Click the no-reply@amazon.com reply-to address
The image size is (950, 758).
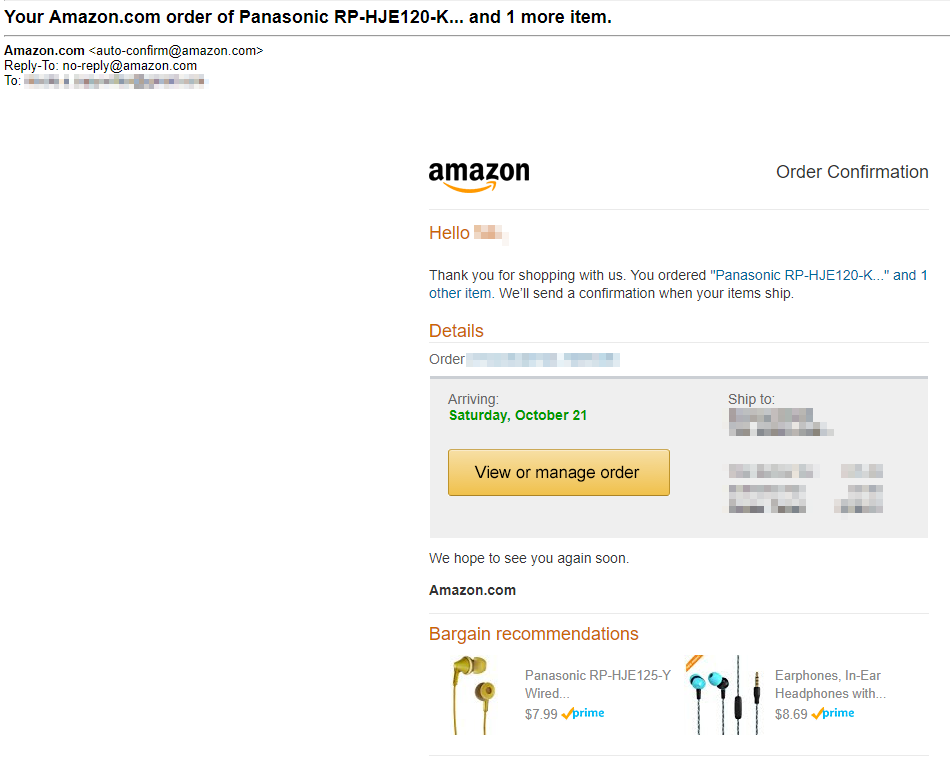pyautogui.click(x=130, y=66)
